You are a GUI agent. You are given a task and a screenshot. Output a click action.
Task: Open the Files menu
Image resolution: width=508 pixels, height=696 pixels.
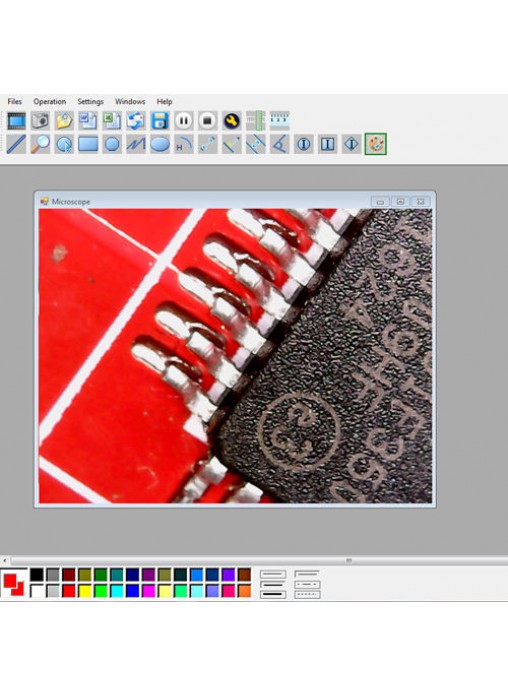[x=15, y=102]
